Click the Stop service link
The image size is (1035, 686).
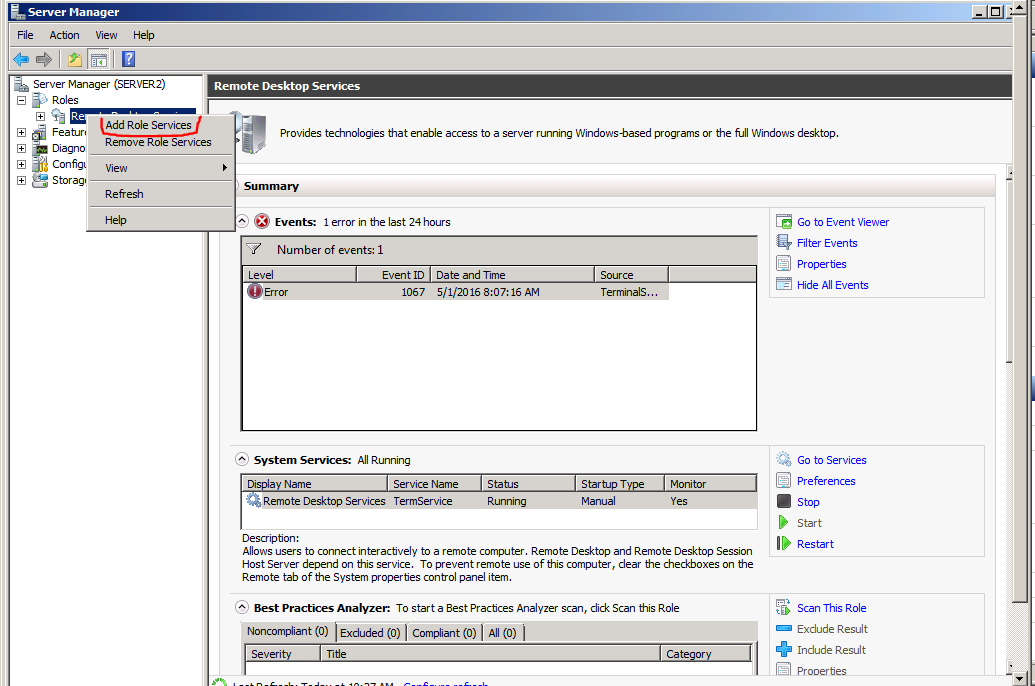[x=808, y=502]
